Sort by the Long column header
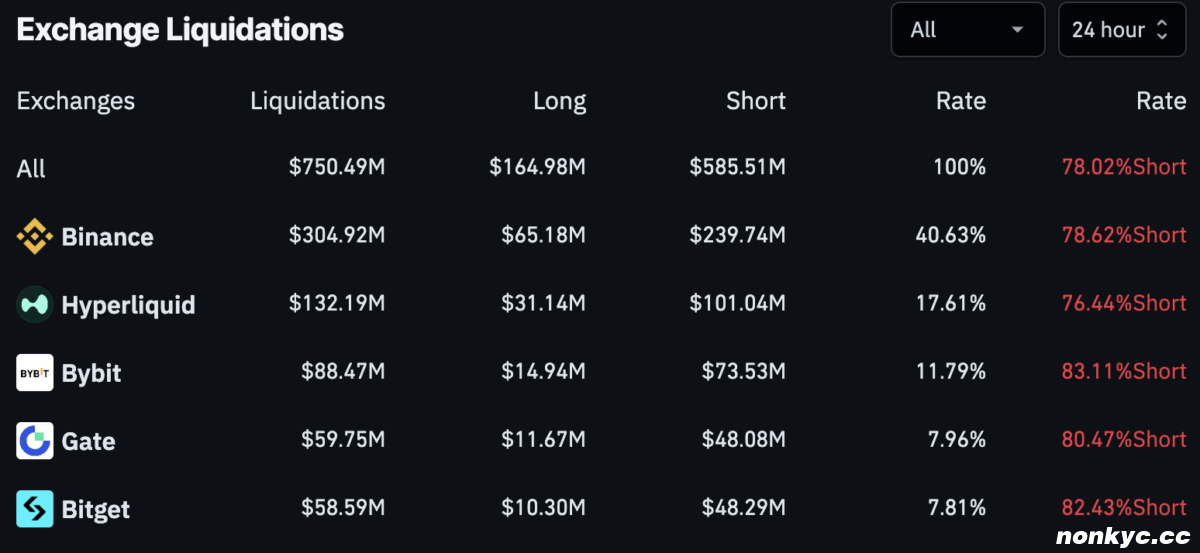 point(559,101)
